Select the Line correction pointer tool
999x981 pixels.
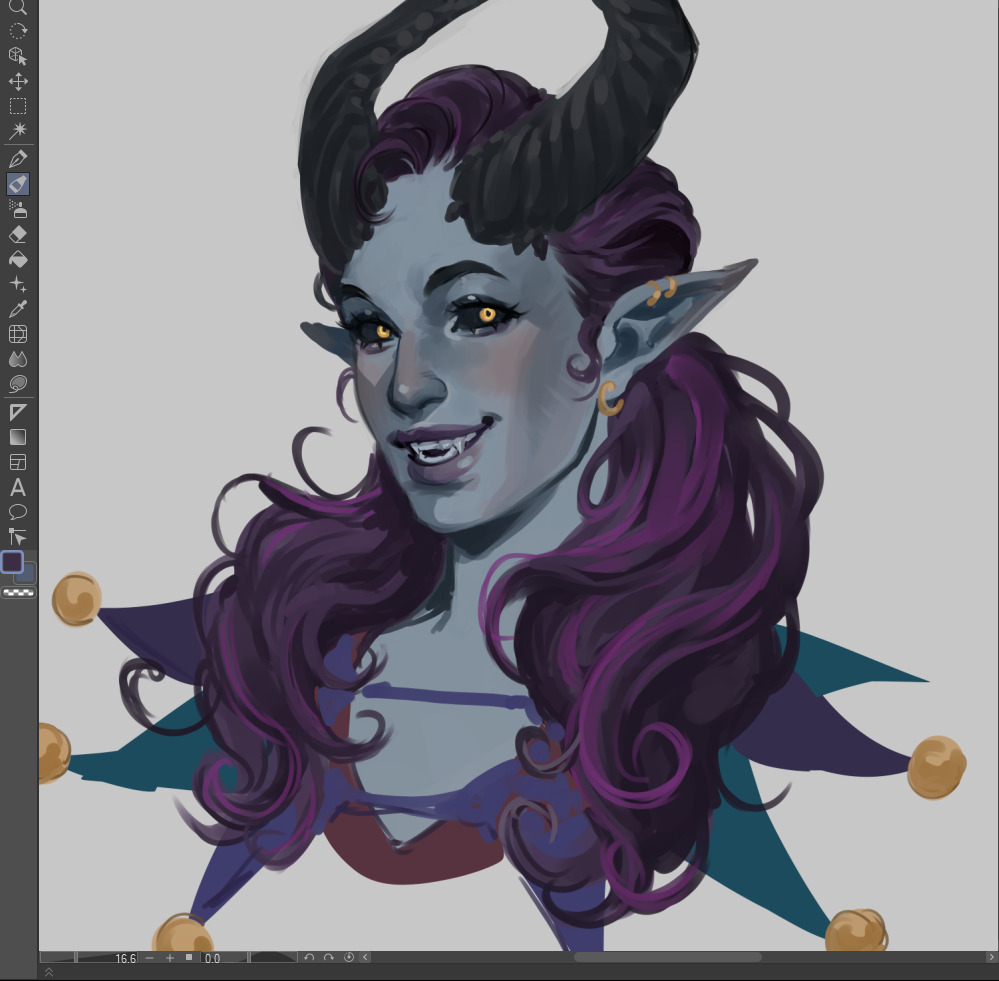tap(18, 537)
